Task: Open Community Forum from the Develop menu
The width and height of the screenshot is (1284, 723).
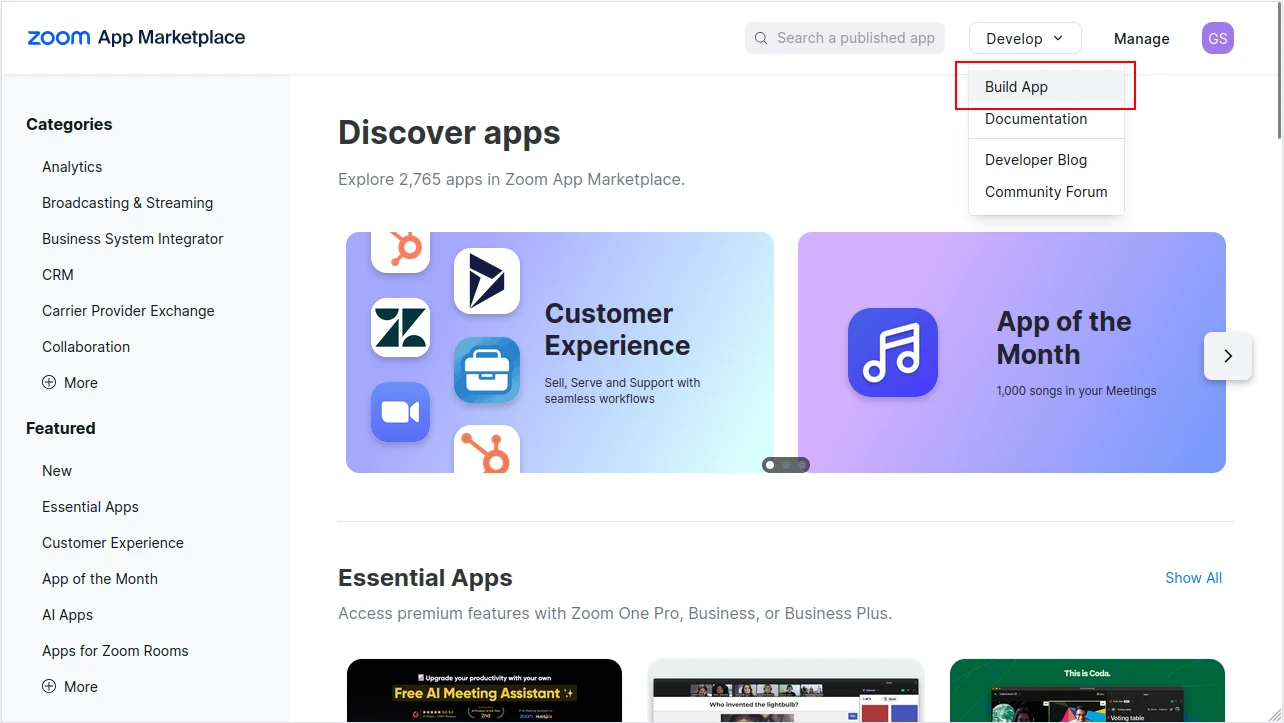Action: click(1045, 192)
